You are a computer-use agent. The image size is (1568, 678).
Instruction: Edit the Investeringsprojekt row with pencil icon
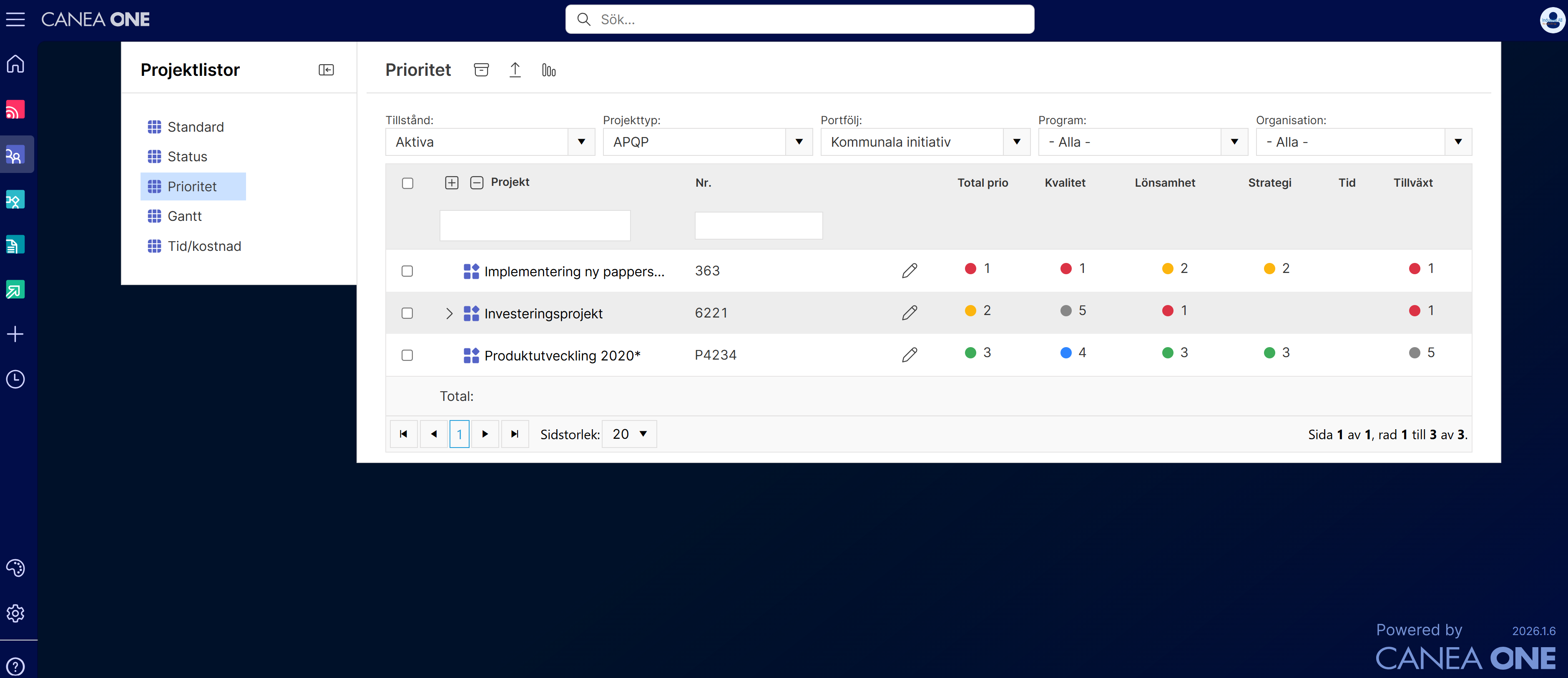pos(910,313)
